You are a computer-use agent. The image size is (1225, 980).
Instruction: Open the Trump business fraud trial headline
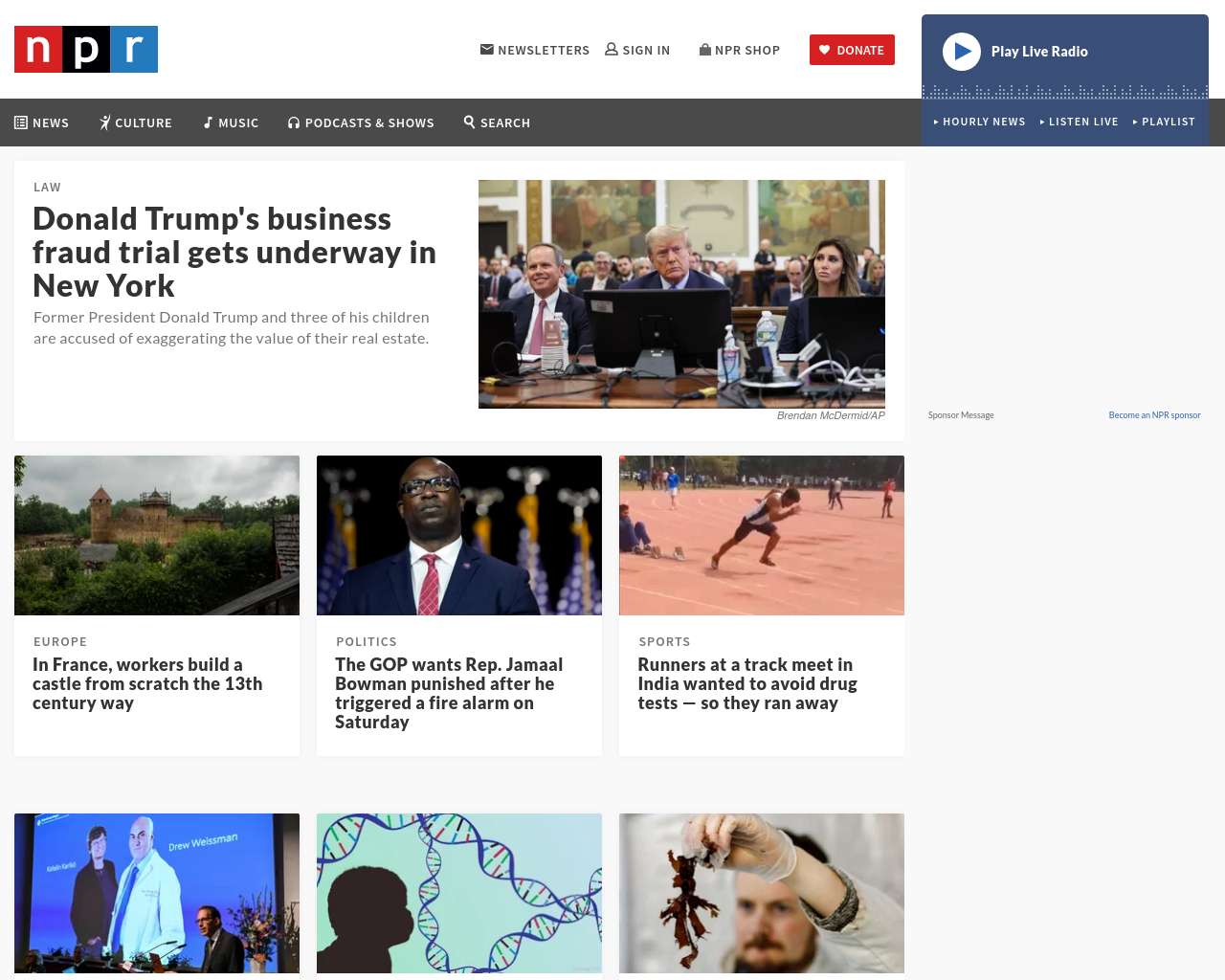(234, 252)
